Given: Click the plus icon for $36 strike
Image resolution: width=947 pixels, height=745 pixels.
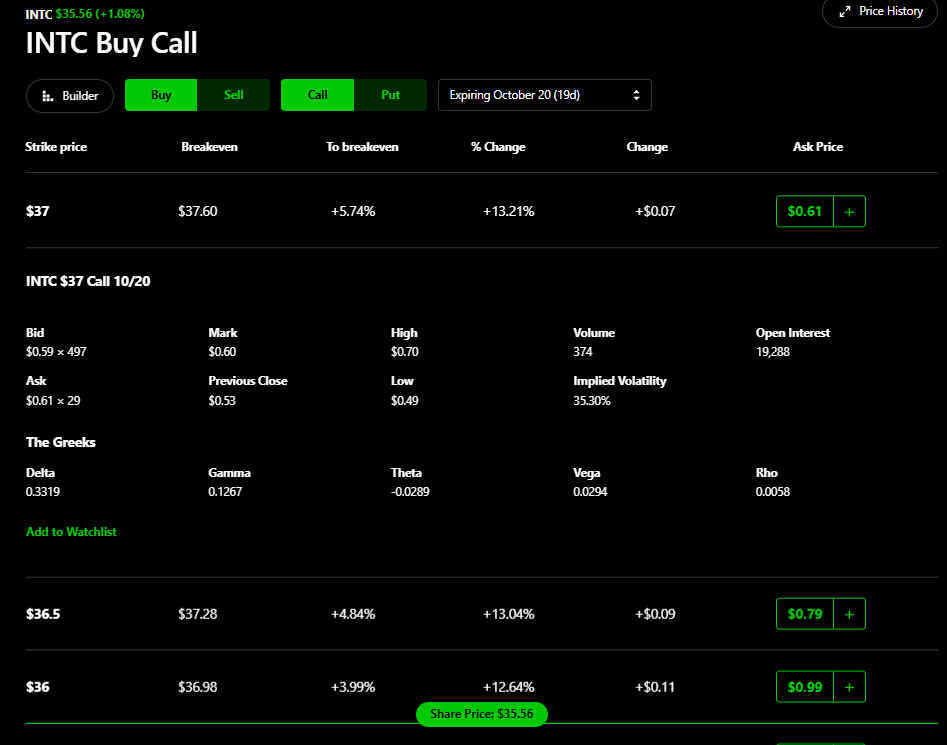Looking at the screenshot, I should pos(849,687).
